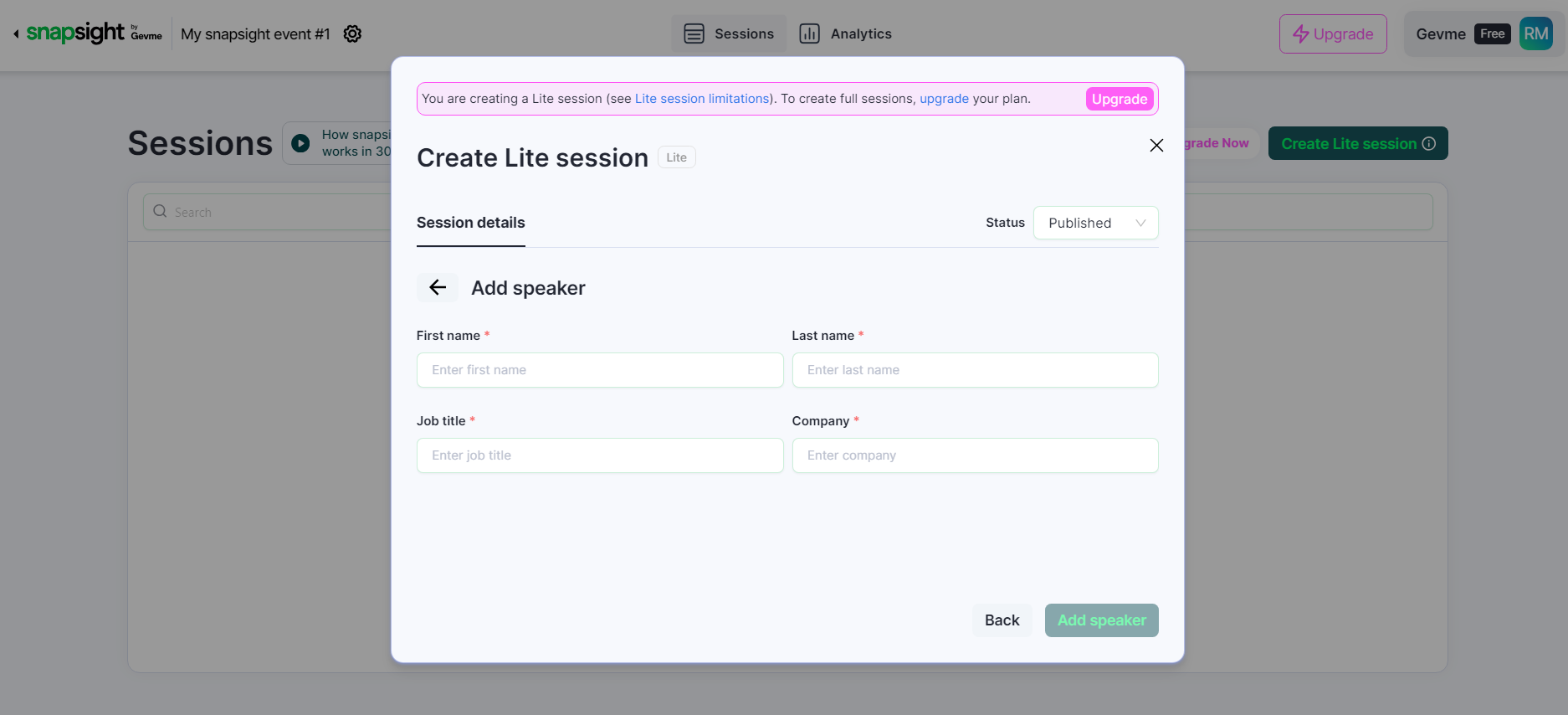Screen dimensions: 1568x715
Task: Click the search magnifier icon
Action: point(160,212)
